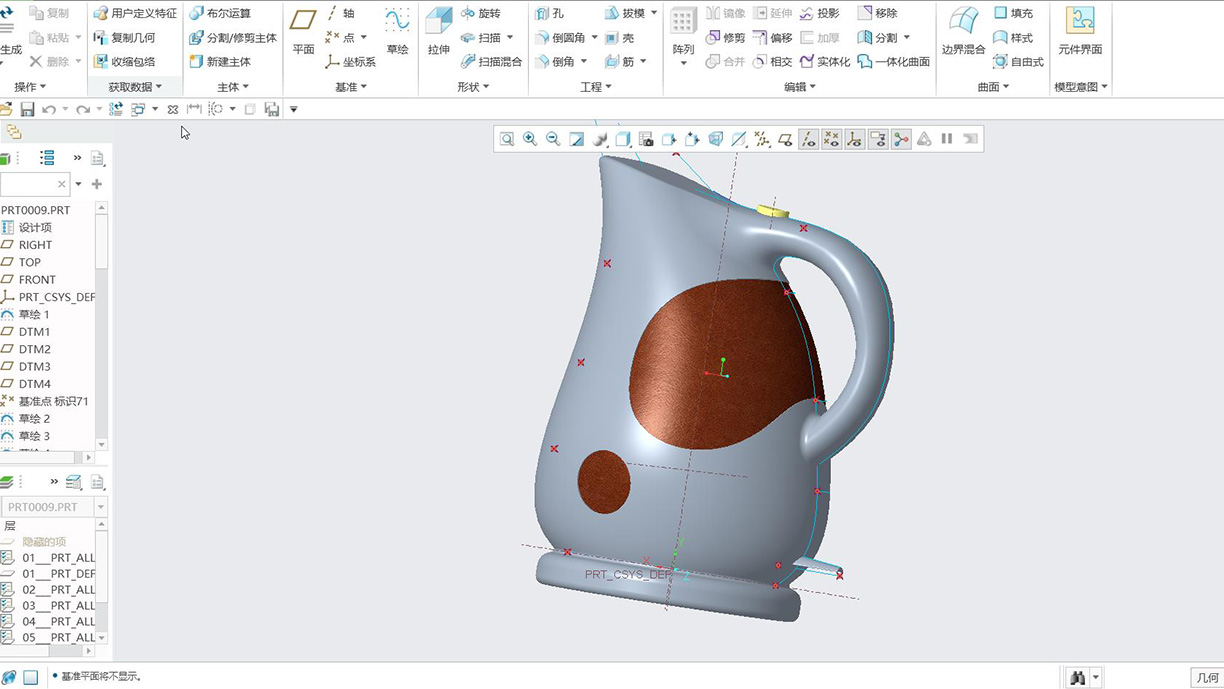Expand the 获取数据 group dropdown
Screen dimensions: 1224x689
point(135,87)
